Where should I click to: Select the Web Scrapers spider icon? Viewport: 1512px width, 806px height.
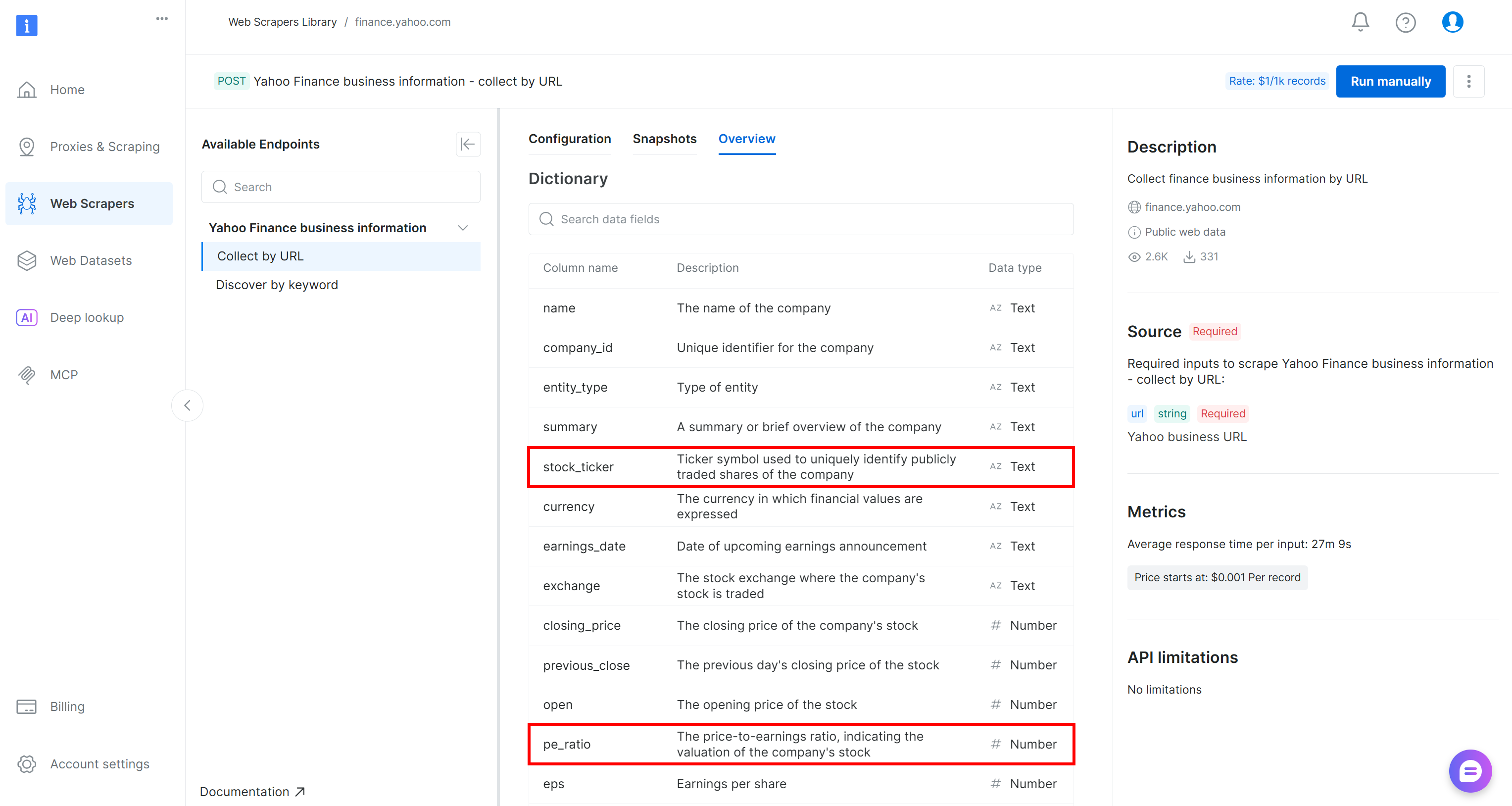click(27, 203)
